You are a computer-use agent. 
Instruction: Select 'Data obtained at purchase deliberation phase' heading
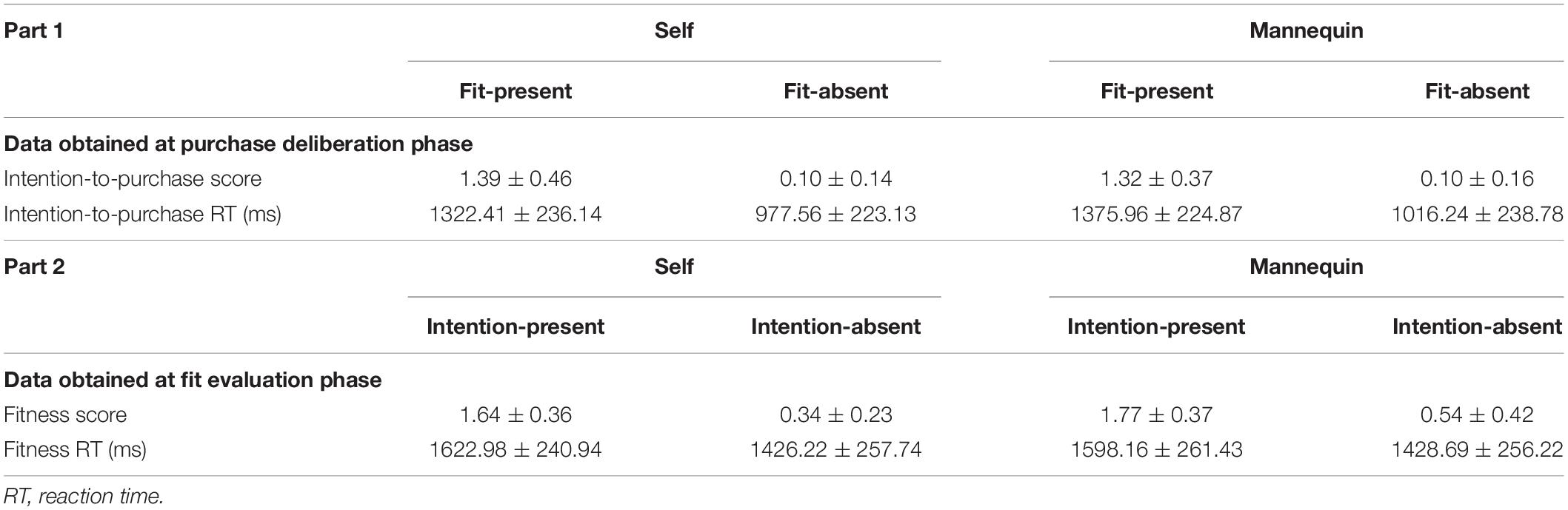tap(238, 144)
